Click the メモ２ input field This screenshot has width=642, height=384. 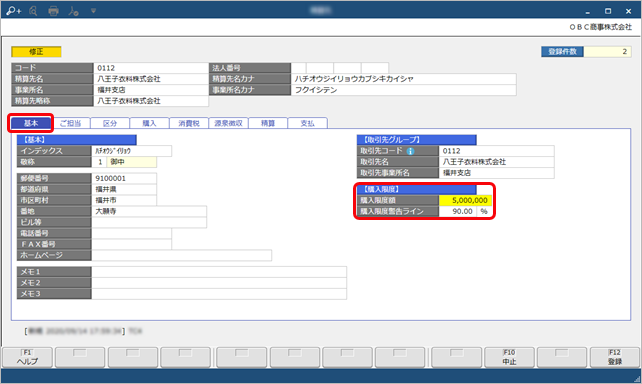(x=219, y=283)
